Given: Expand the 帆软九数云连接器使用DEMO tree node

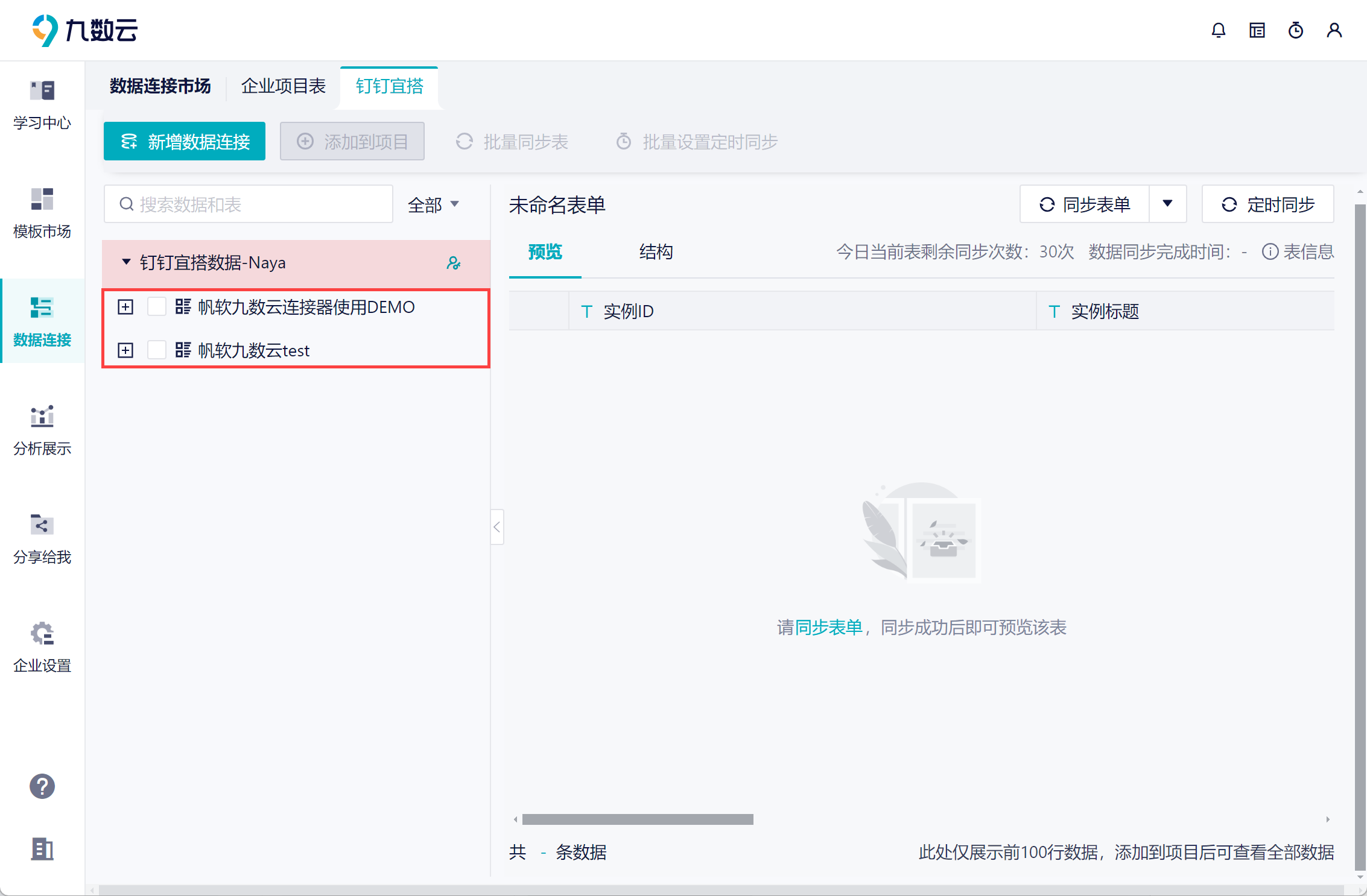Looking at the screenshot, I should pyautogui.click(x=125, y=307).
